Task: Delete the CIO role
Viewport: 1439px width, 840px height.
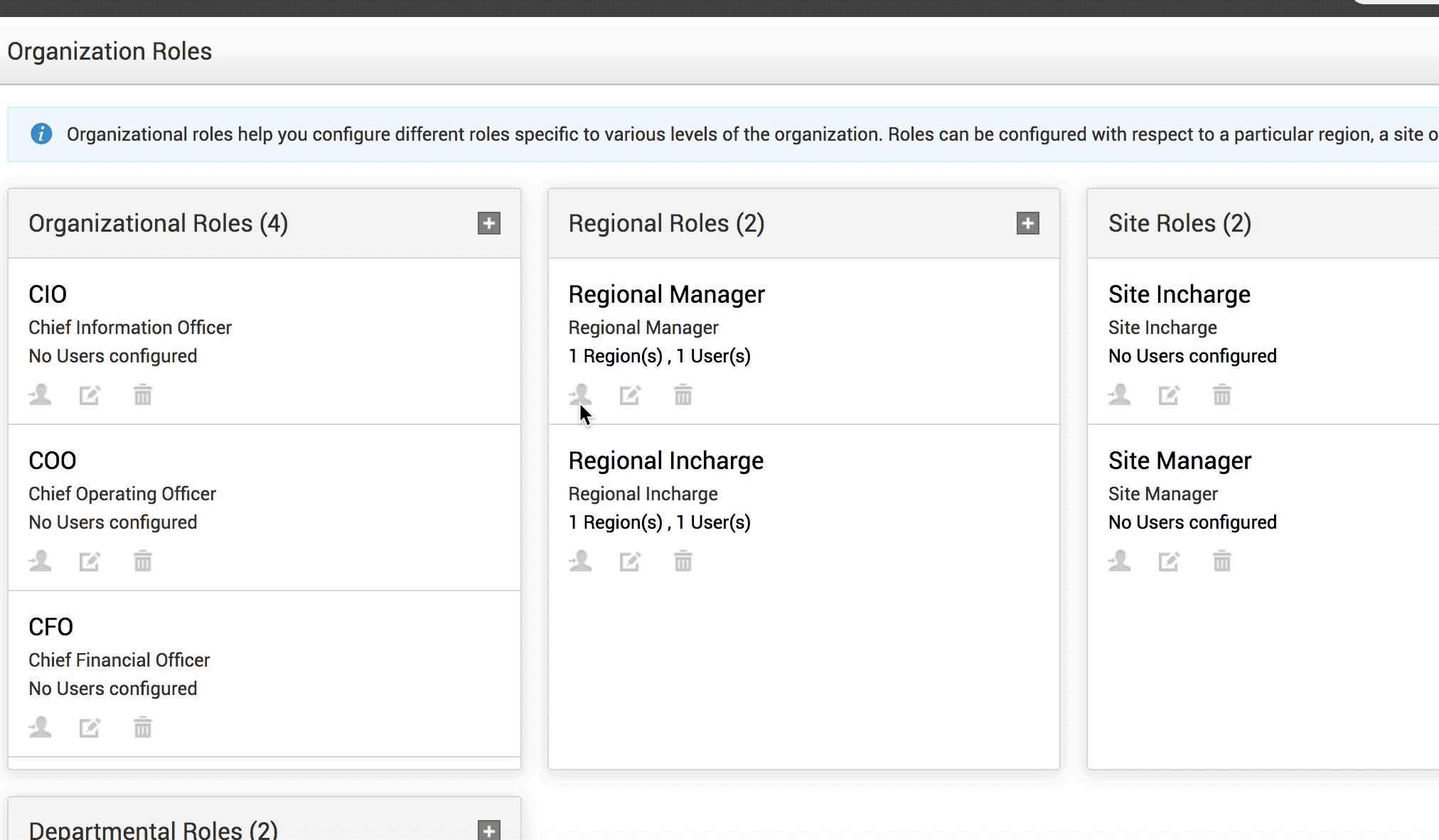Action: (x=143, y=394)
